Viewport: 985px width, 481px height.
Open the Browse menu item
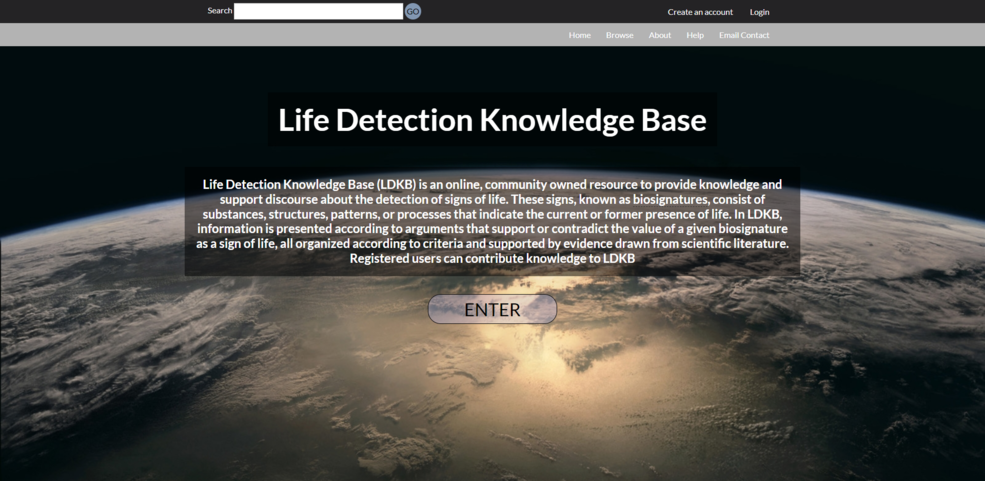pyautogui.click(x=619, y=35)
